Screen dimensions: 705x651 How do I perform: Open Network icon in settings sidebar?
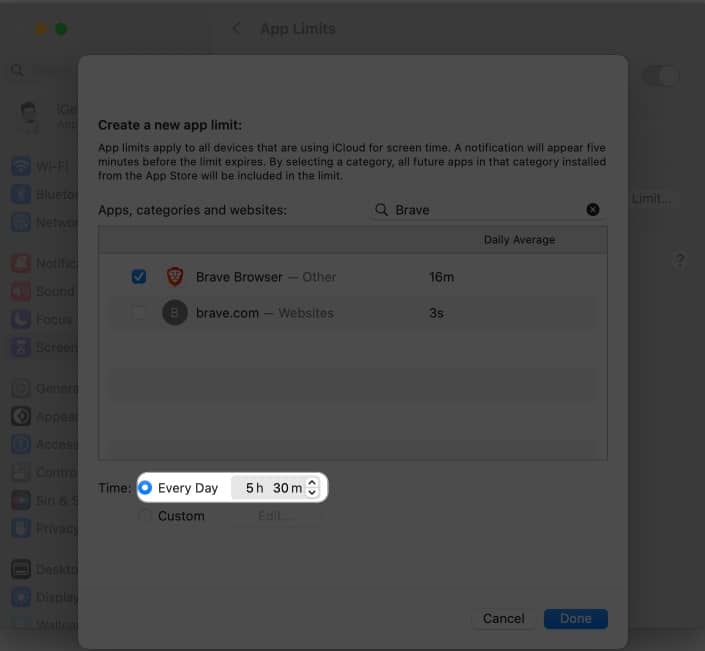21,222
